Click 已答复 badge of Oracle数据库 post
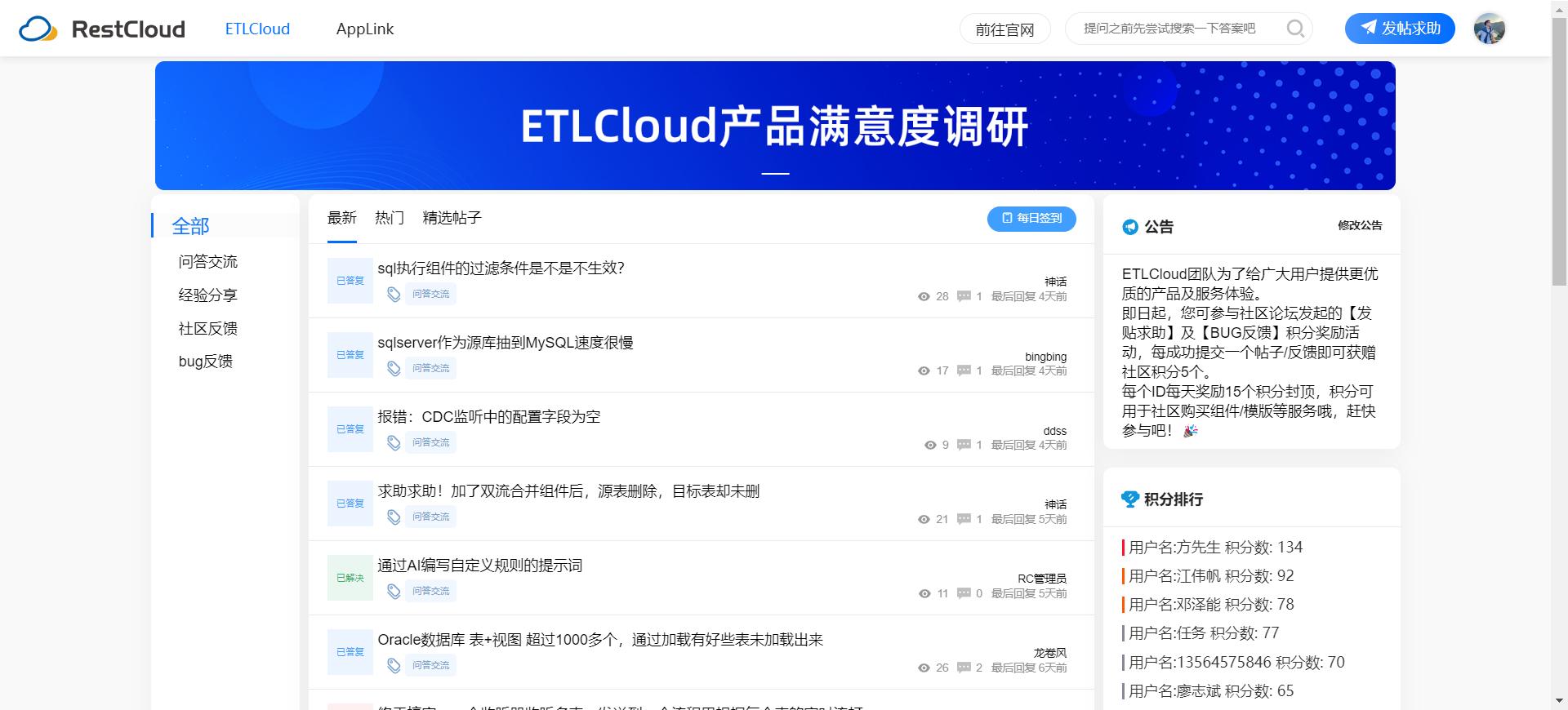Screen dimensions: 1568x710 [x=350, y=652]
